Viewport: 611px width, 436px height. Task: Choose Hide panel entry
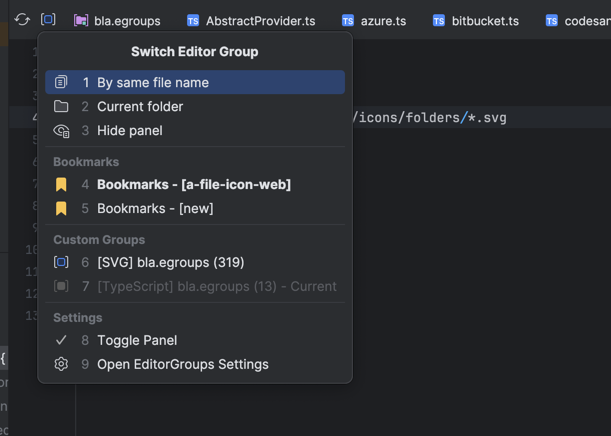(x=195, y=131)
